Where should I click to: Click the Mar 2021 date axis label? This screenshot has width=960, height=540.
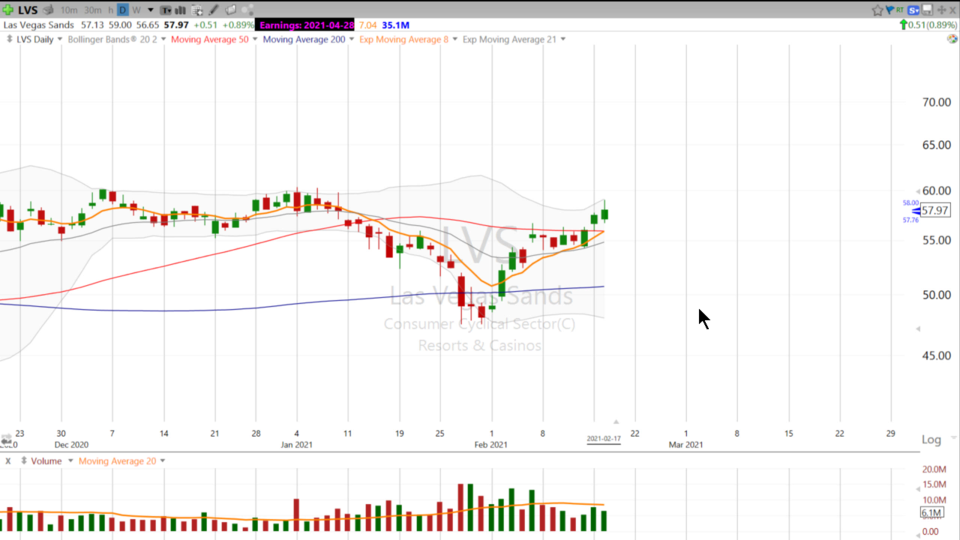686,445
